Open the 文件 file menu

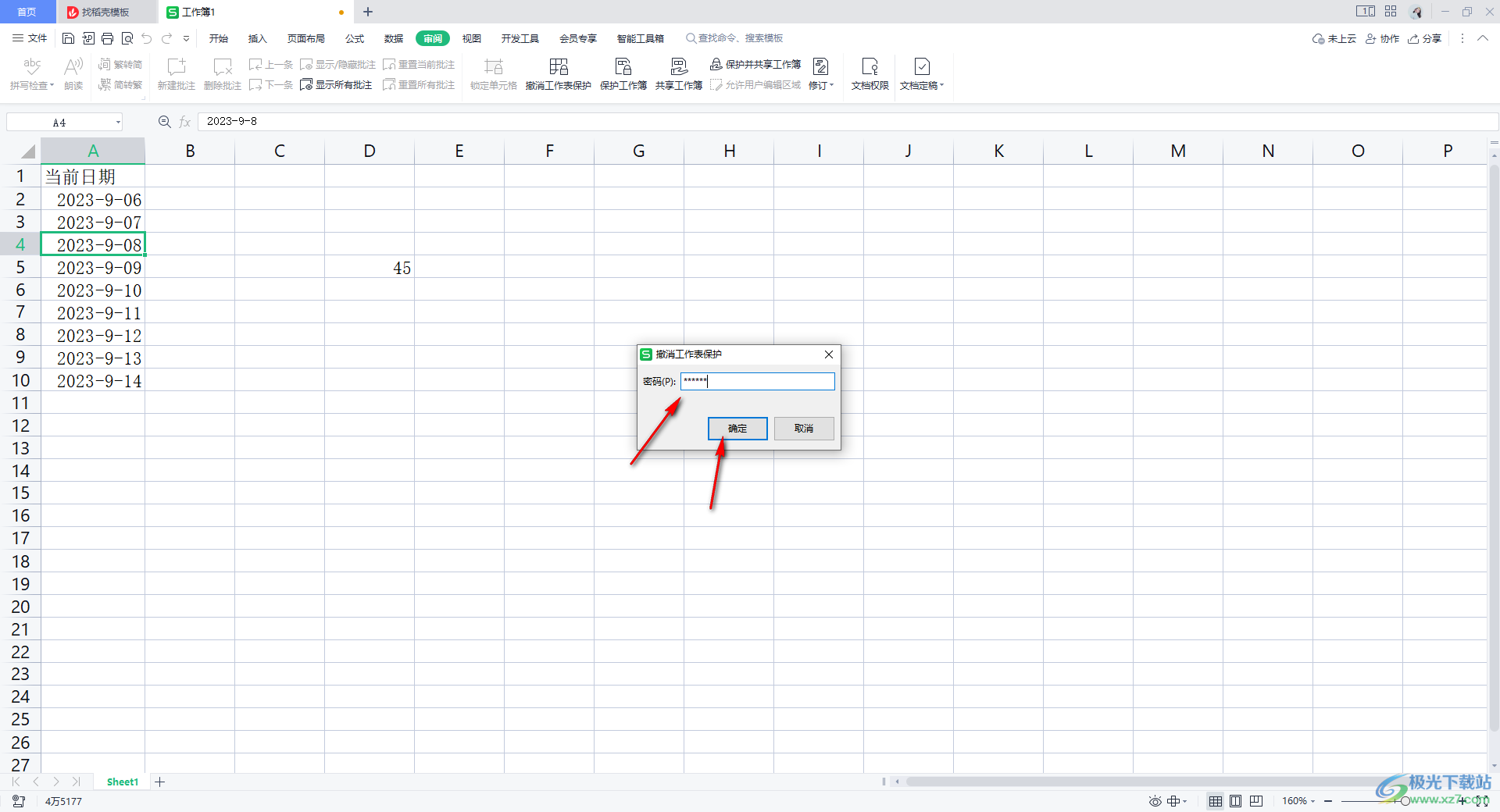coord(30,38)
